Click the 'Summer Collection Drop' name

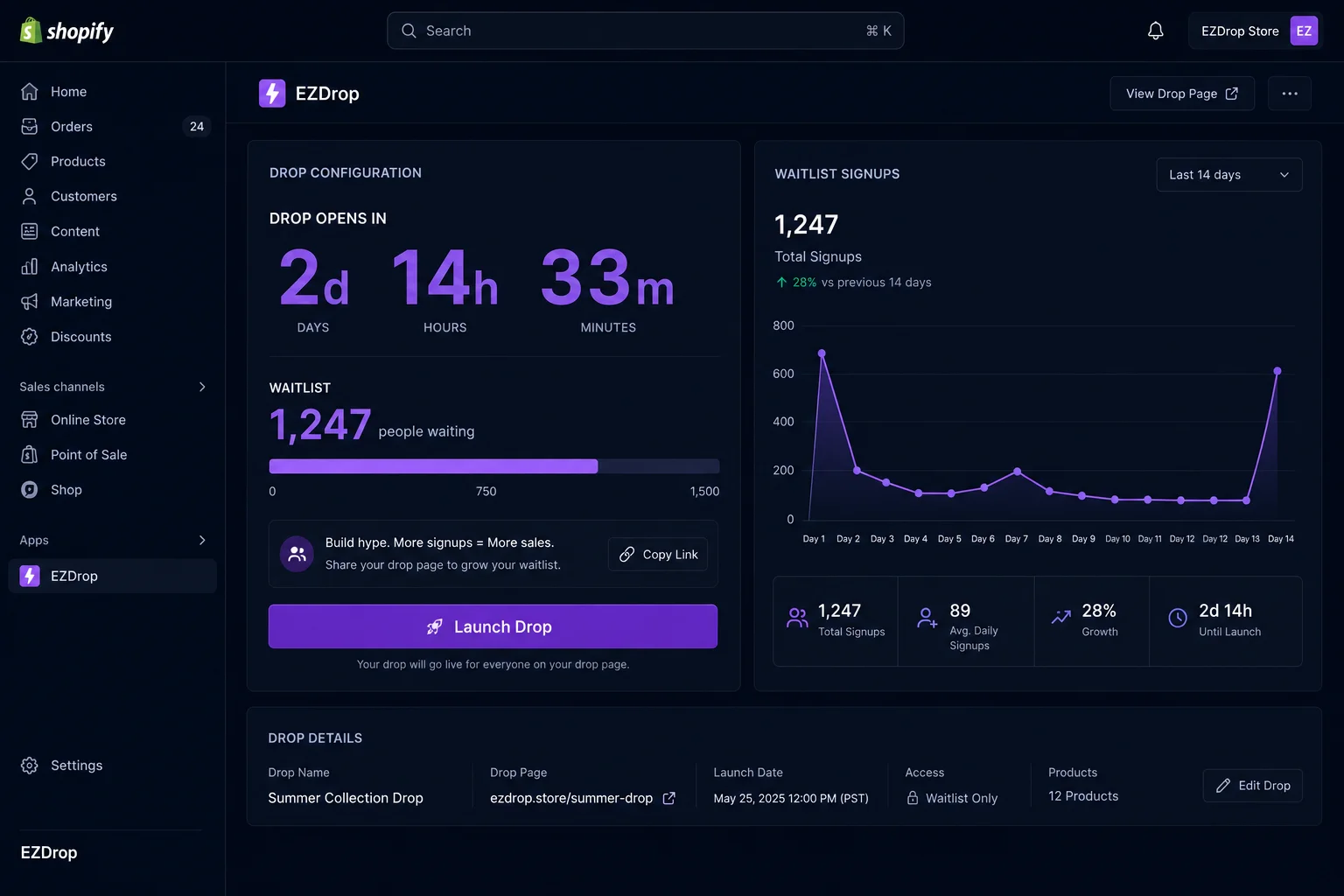(x=346, y=798)
